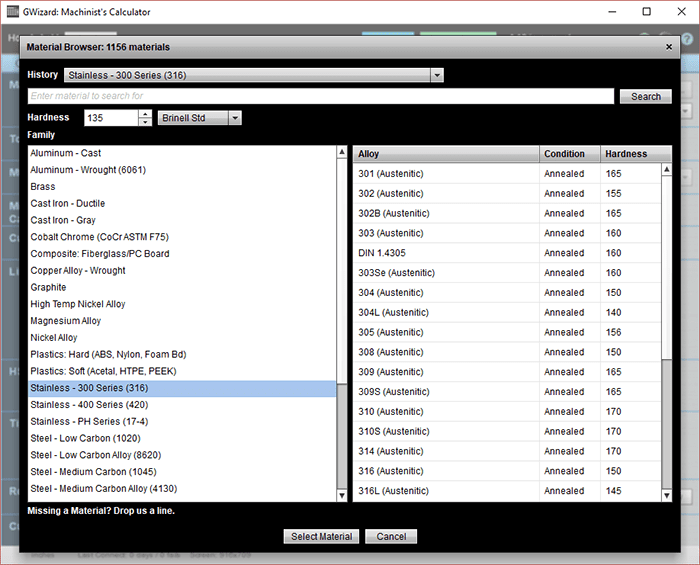Screen dimensions: 700x565
Task: Sort by the Hardness column header
Action: pos(636,154)
